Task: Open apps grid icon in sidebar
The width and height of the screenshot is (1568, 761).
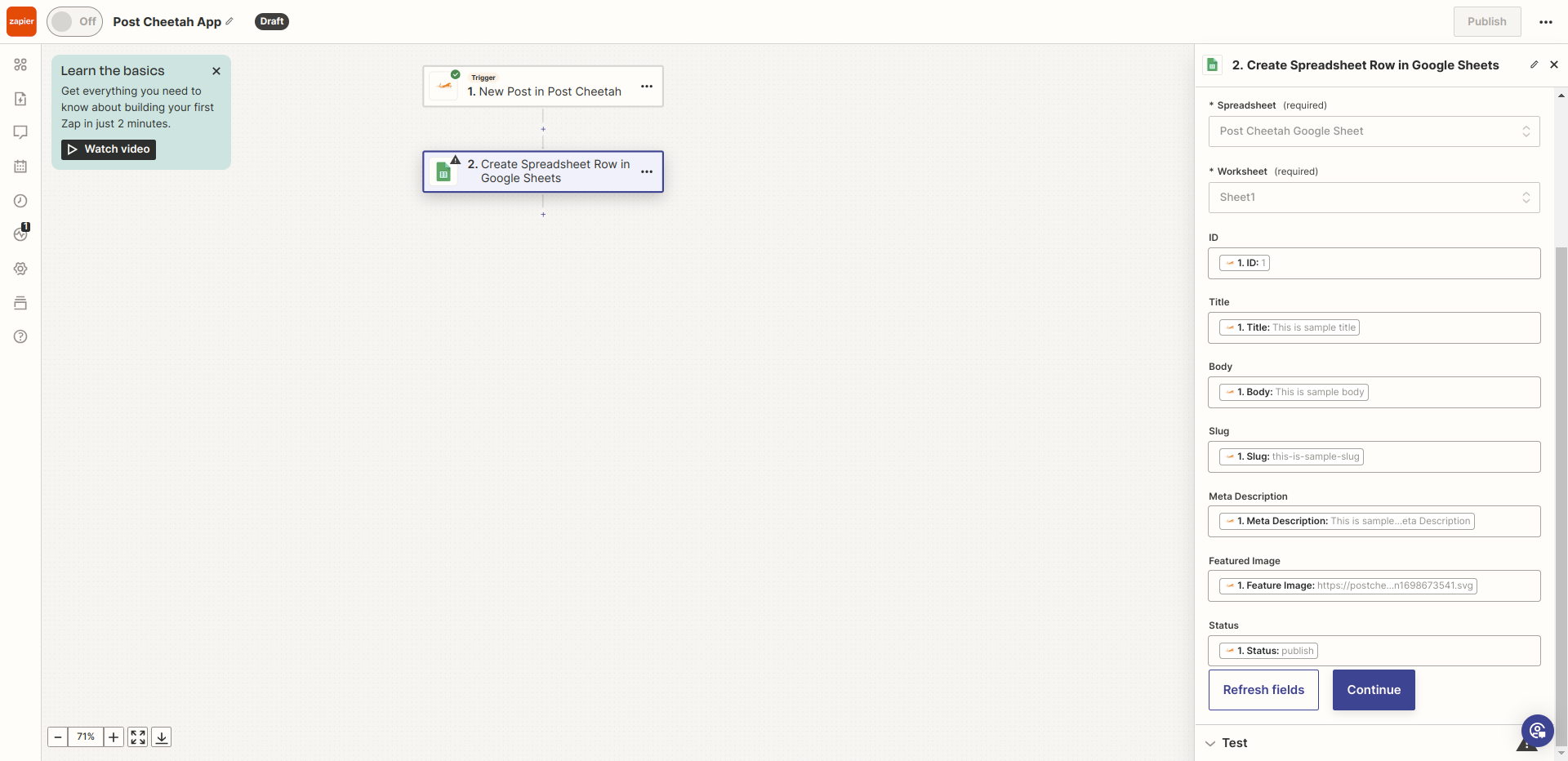Action: pyautogui.click(x=20, y=65)
